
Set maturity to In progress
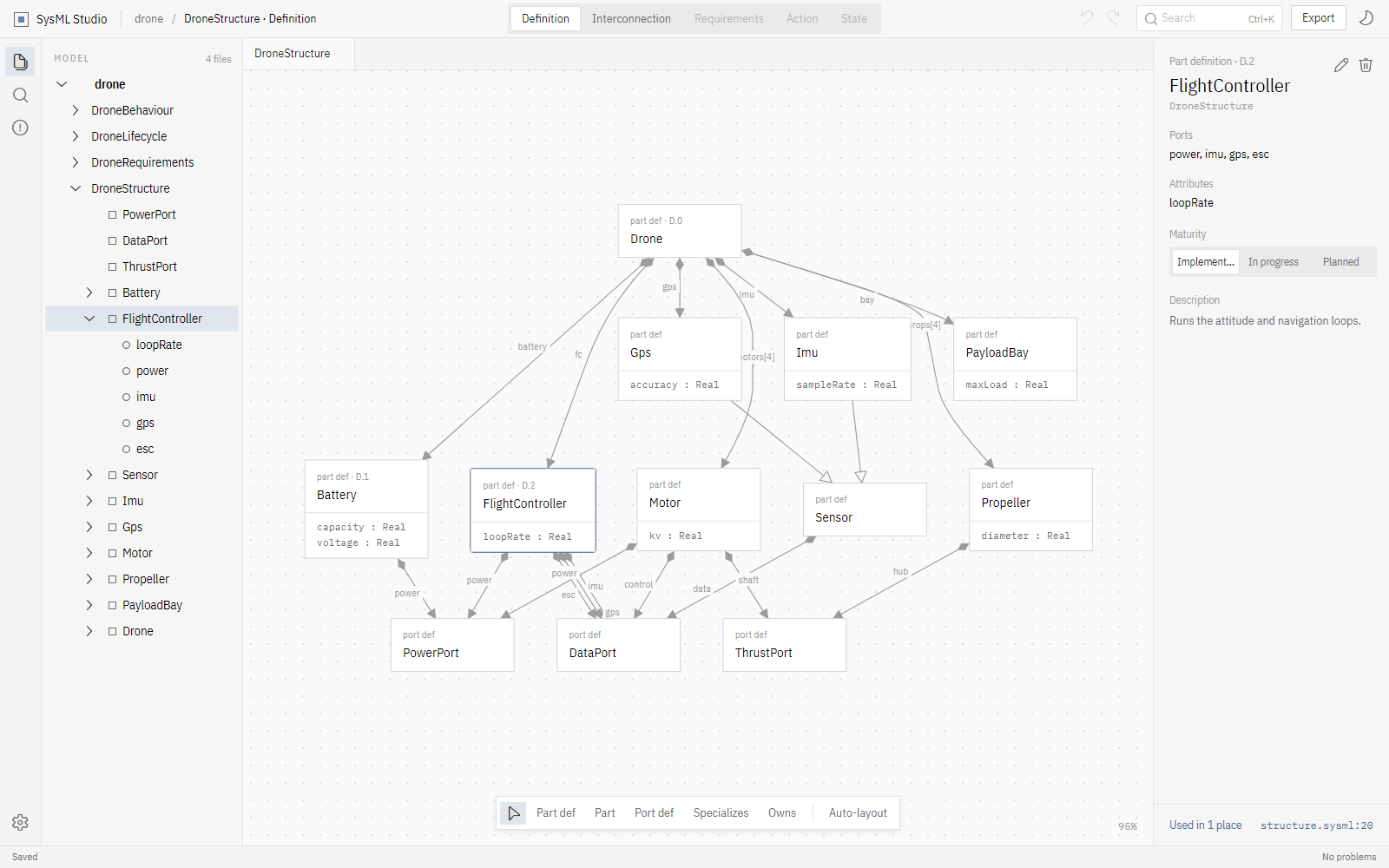pos(1273,262)
